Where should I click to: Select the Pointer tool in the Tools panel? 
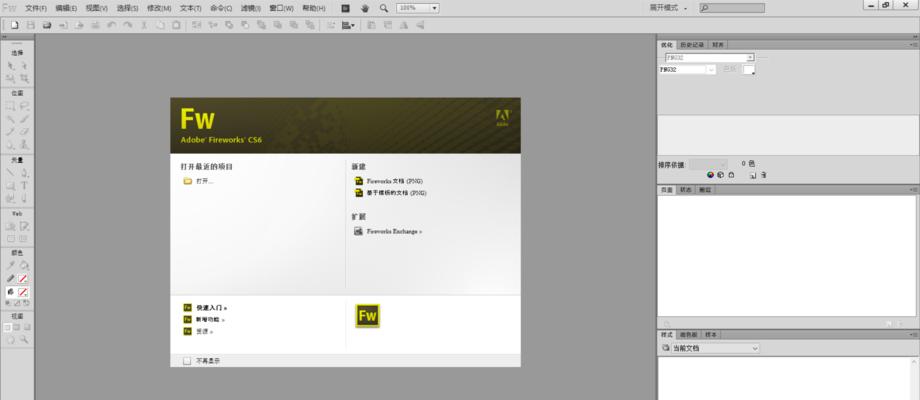pos(11,66)
